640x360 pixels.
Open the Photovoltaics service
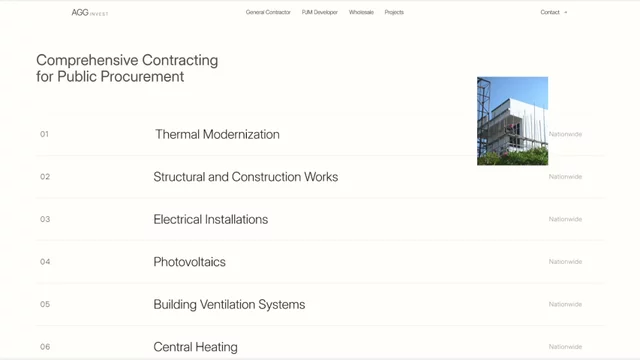coord(189,262)
